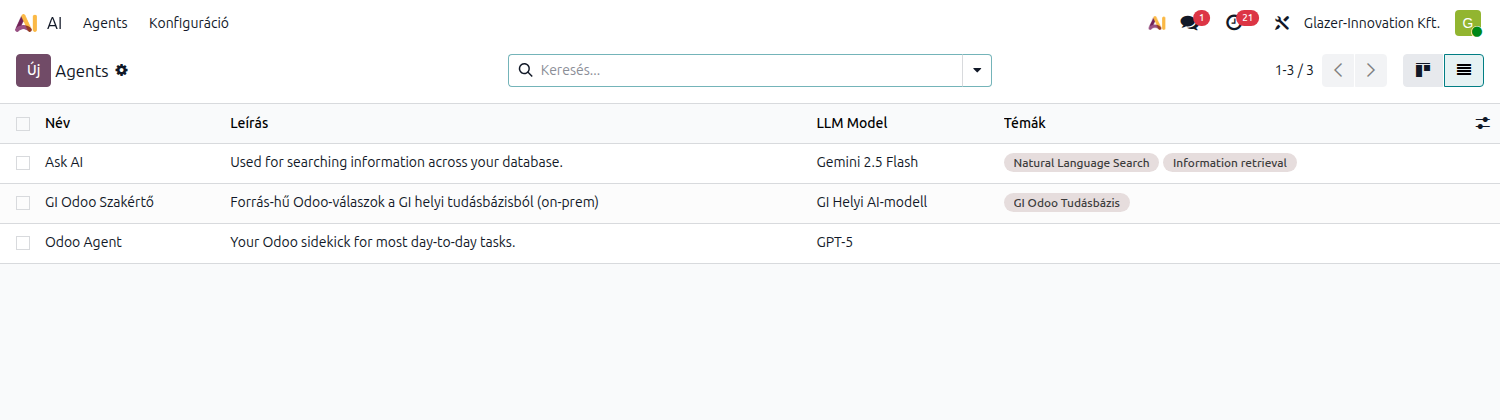Open the messages chat bubble icon

click(1189, 23)
